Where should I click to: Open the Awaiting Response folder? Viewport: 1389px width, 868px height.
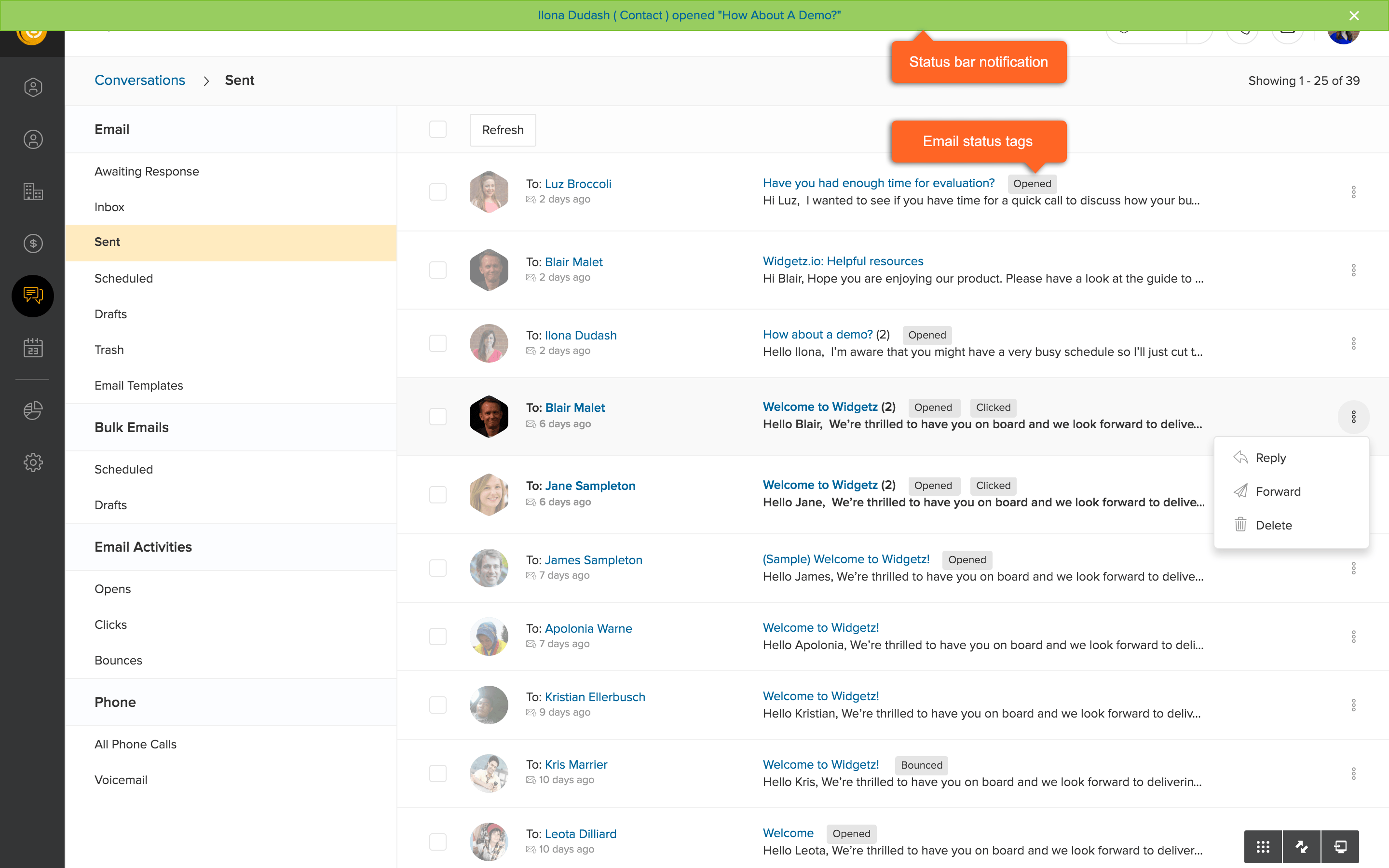147,172
